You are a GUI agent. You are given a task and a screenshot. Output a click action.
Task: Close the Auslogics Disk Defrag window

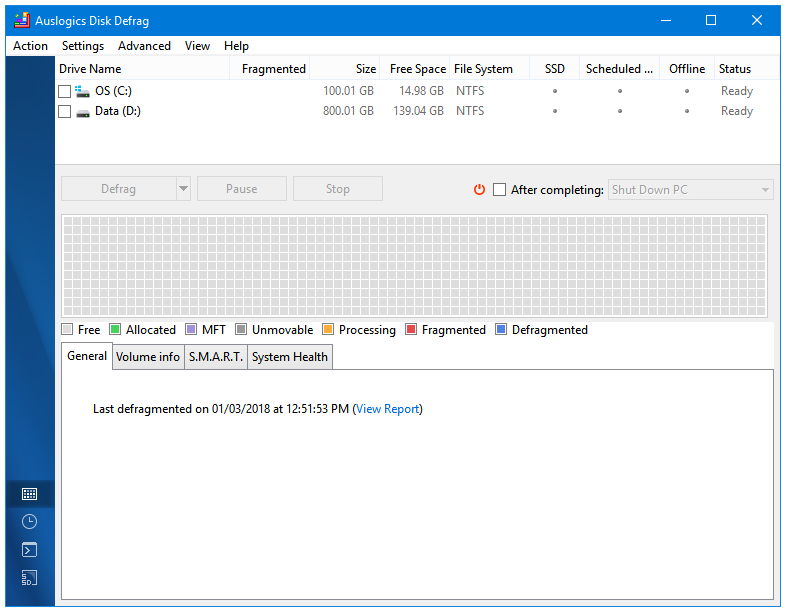click(x=757, y=21)
